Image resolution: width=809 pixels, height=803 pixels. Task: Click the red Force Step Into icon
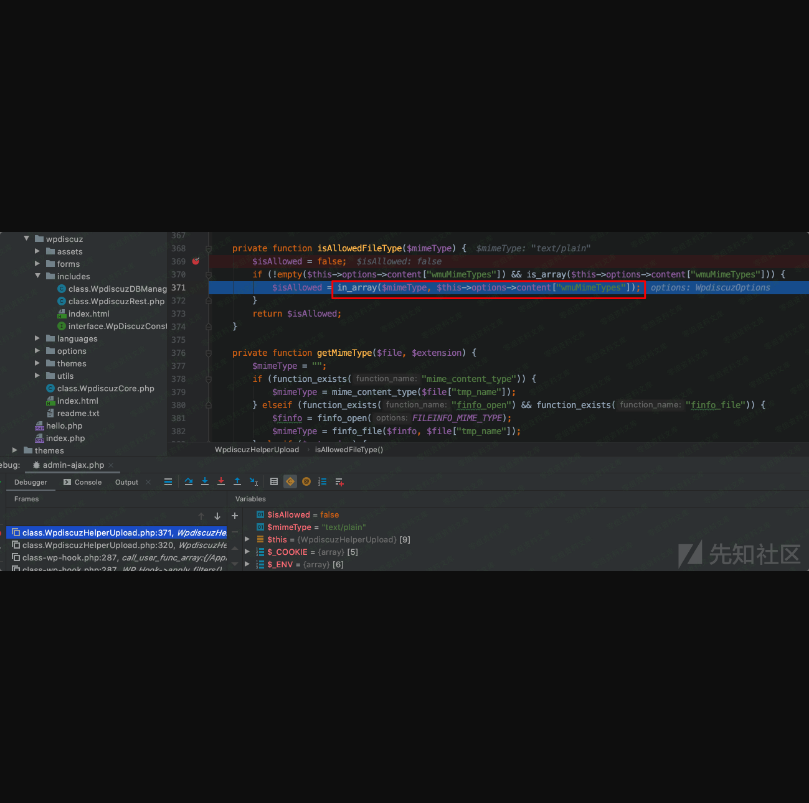pos(221,482)
